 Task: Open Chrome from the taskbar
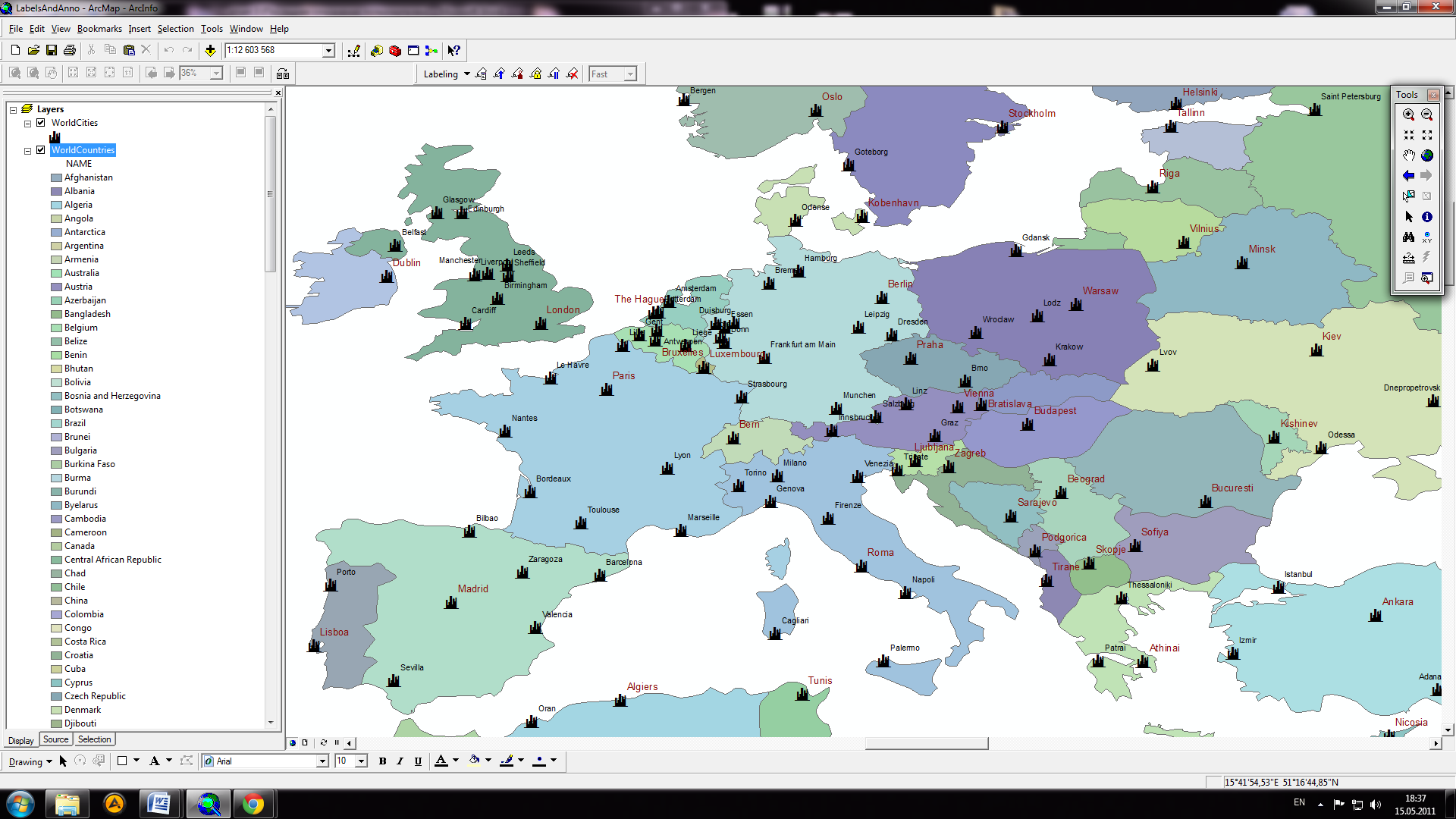coord(253,804)
